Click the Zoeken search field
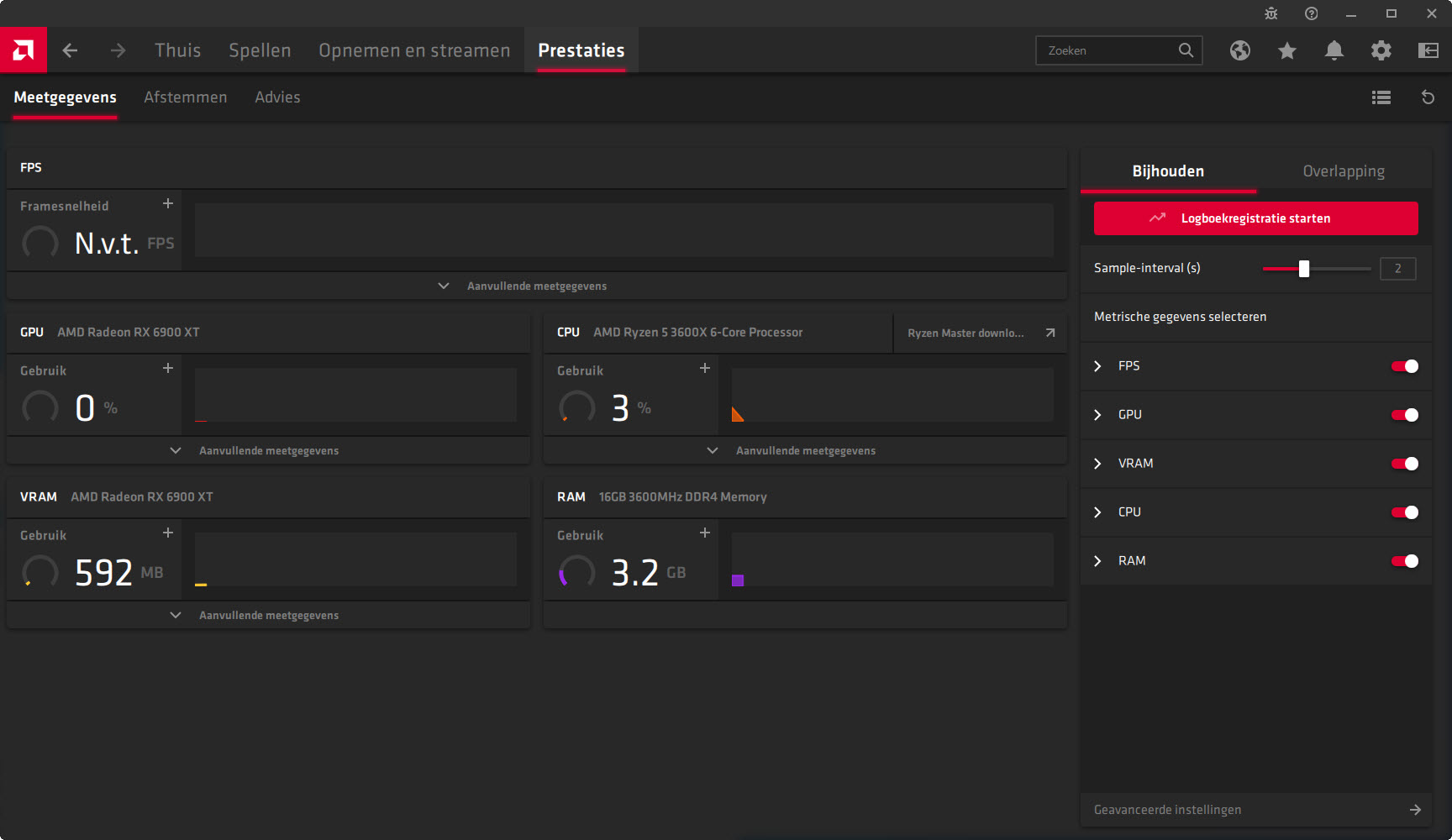Viewport: 1452px width, 840px height. pos(1118,50)
